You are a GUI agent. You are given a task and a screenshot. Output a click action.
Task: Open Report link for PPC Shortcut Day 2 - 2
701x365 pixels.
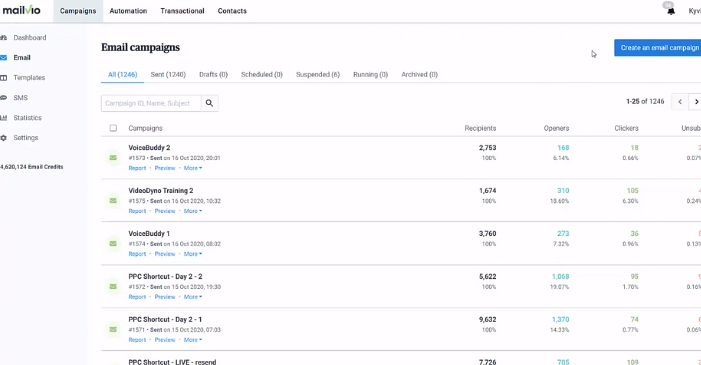(137, 297)
